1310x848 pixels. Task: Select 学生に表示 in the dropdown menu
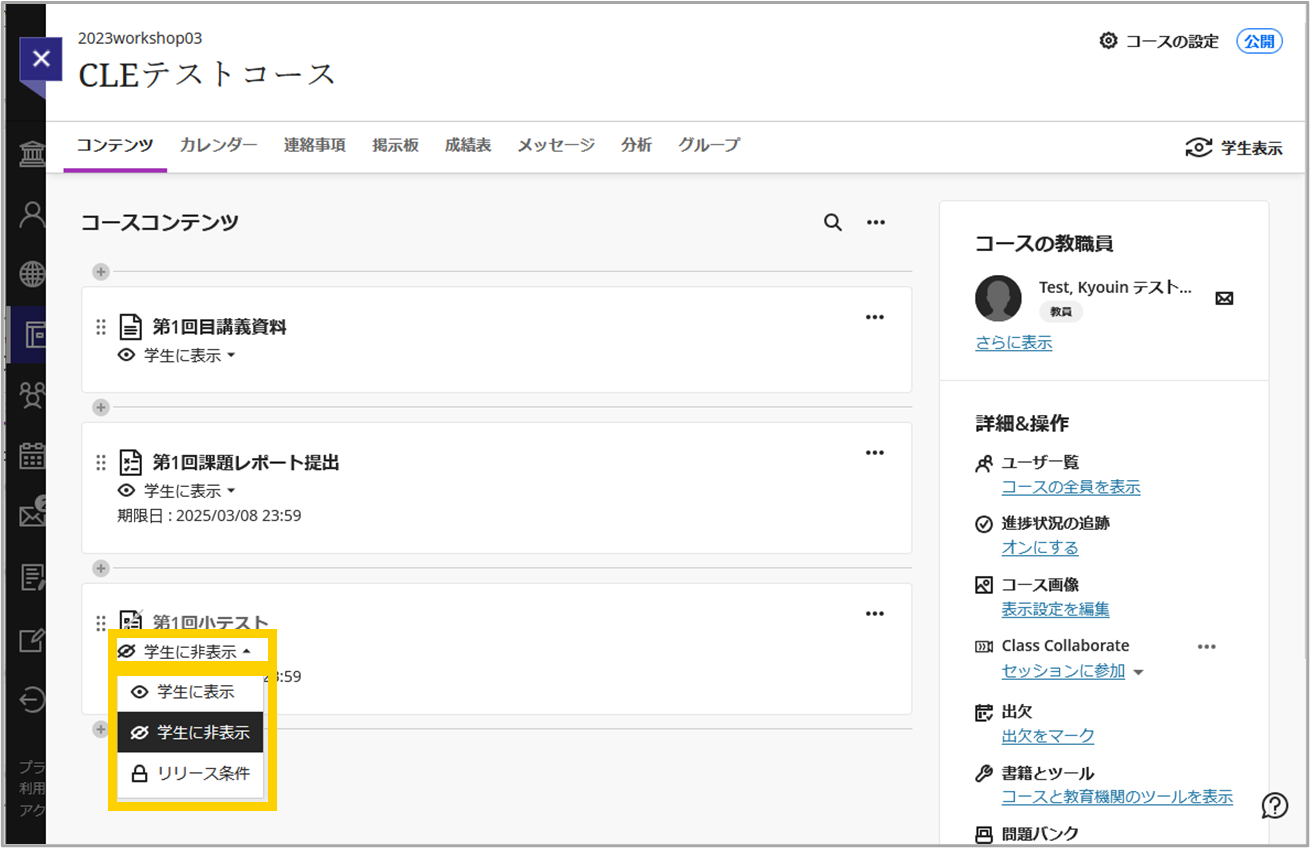click(190, 692)
